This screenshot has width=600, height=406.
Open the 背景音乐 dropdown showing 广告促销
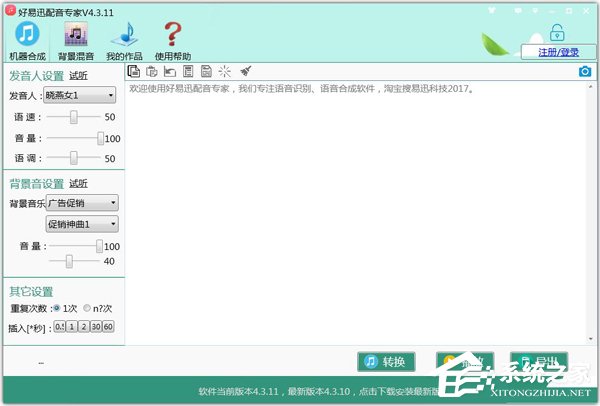click(x=82, y=203)
